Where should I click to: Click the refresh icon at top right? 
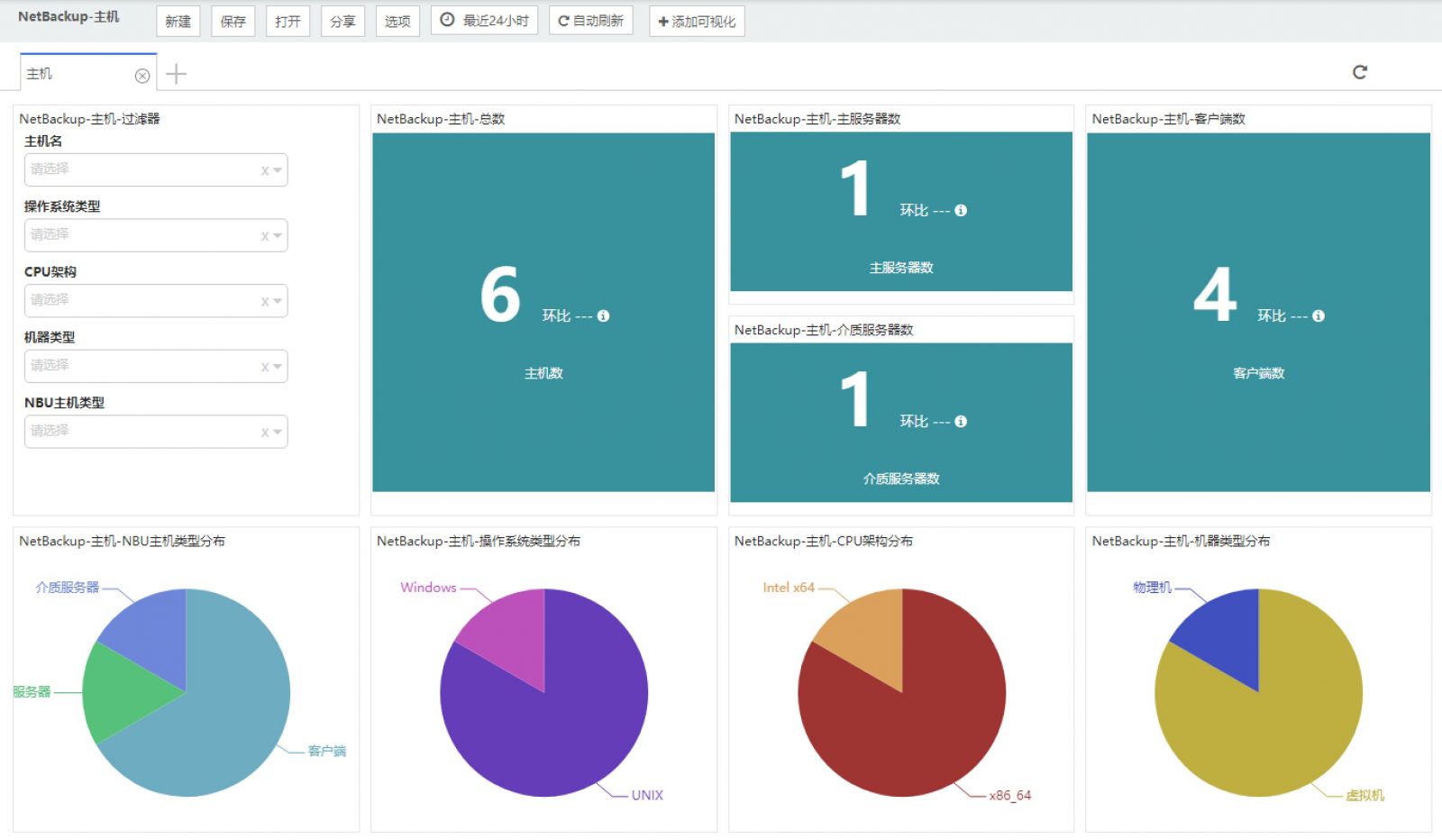pos(1360,72)
